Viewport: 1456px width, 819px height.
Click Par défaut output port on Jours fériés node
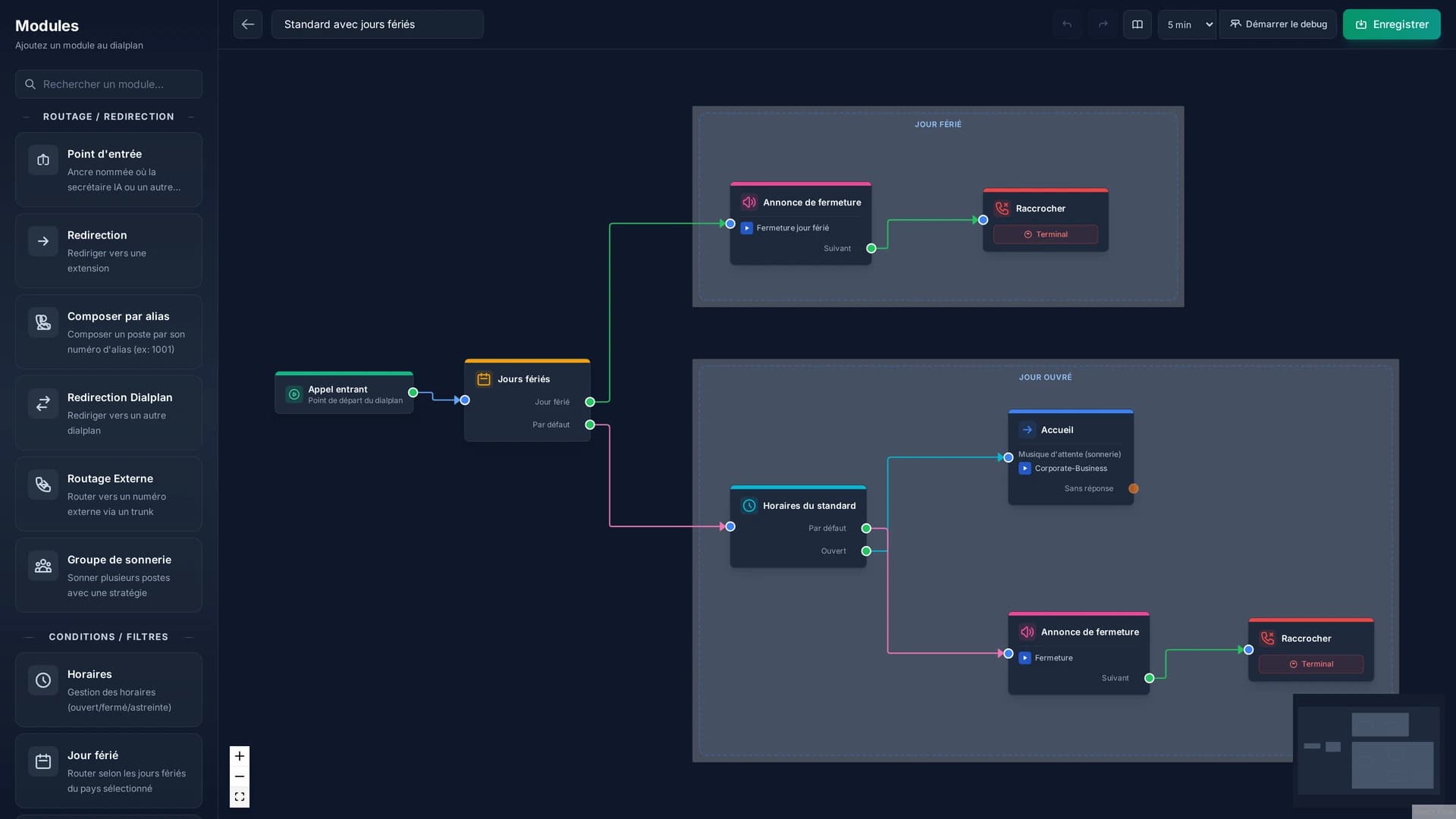(590, 425)
